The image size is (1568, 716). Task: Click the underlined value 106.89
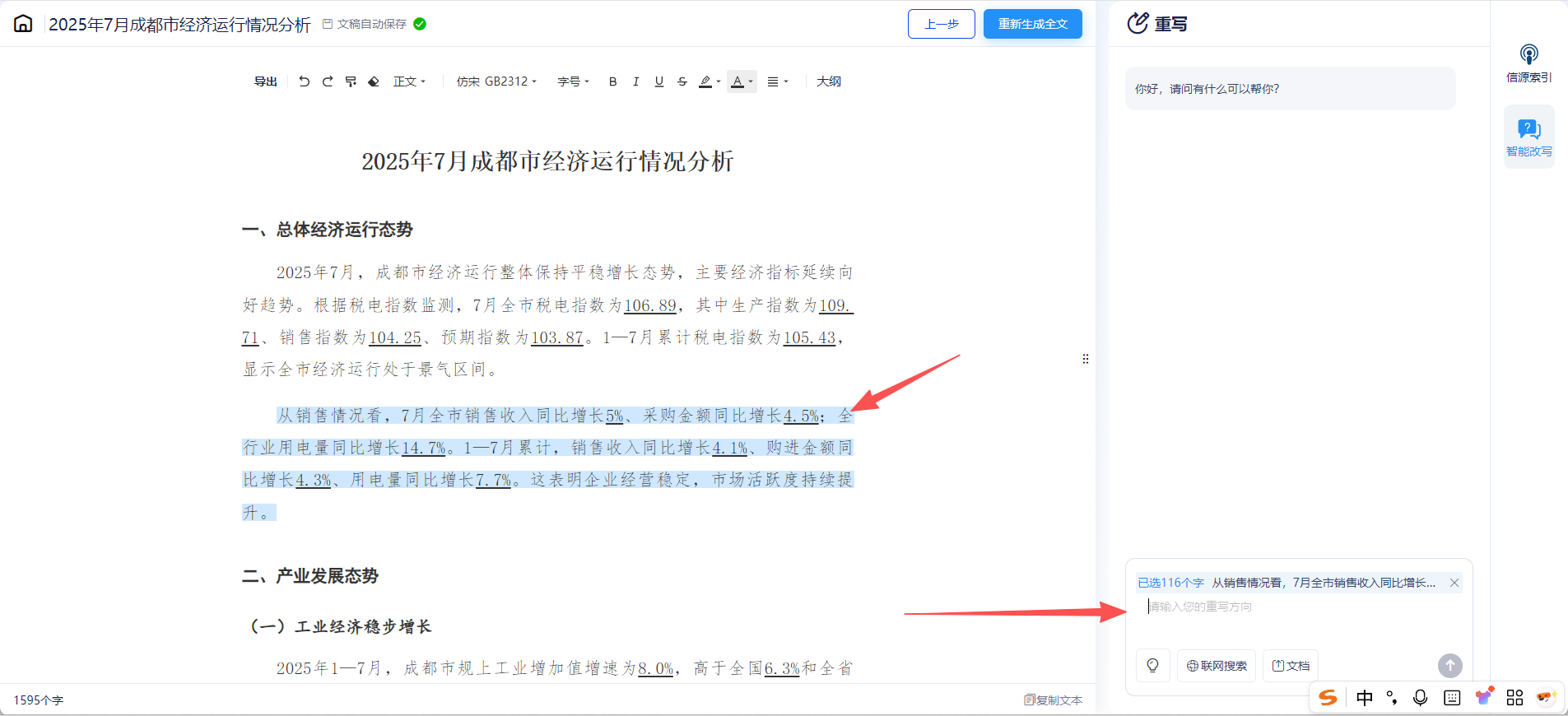(x=650, y=305)
